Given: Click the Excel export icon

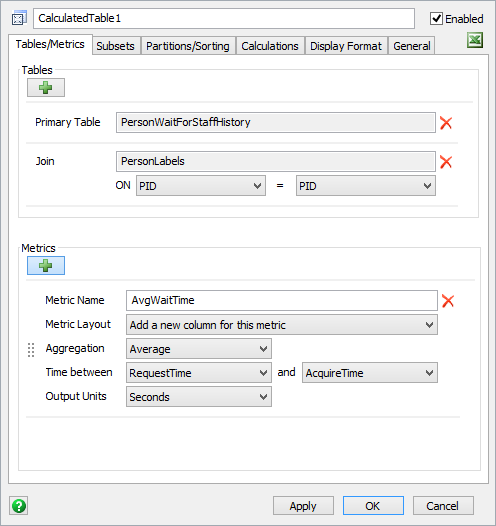Looking at the screenshot, I should click(475, 40).
